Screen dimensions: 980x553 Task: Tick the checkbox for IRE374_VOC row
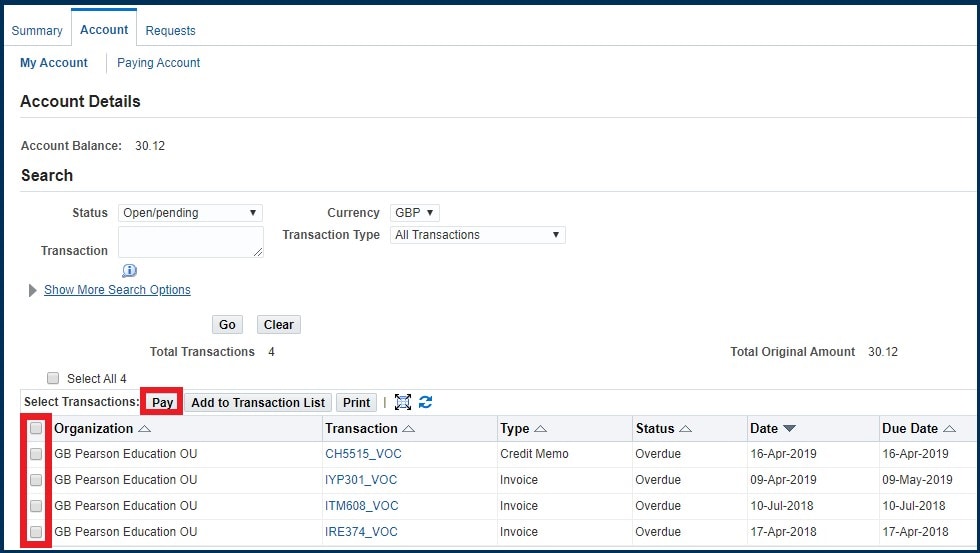click(x=36, y=532)
